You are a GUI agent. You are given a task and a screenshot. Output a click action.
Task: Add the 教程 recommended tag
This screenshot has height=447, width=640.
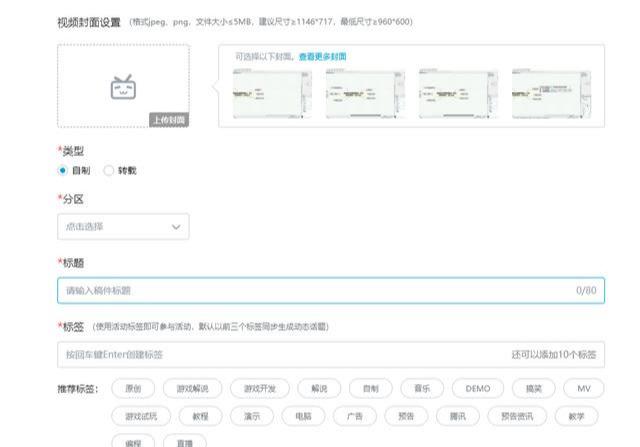tap(200, 415)
